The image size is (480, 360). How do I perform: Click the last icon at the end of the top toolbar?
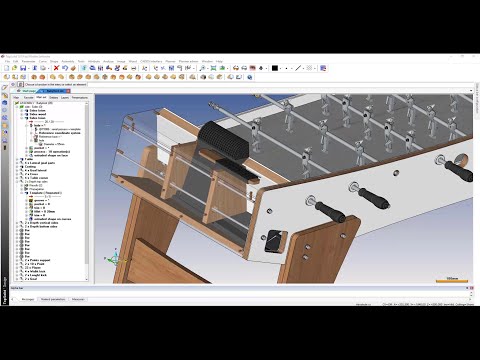[x=323, y=68]
